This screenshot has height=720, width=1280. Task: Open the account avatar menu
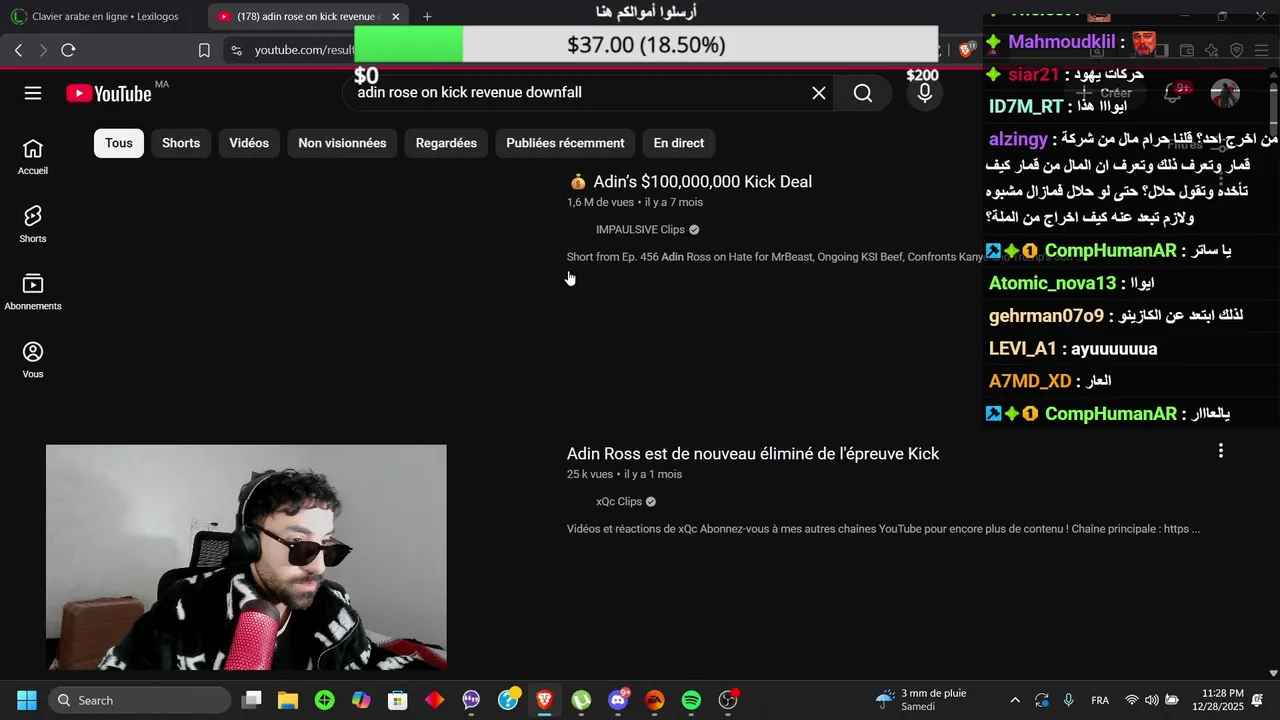[1225, 93]
